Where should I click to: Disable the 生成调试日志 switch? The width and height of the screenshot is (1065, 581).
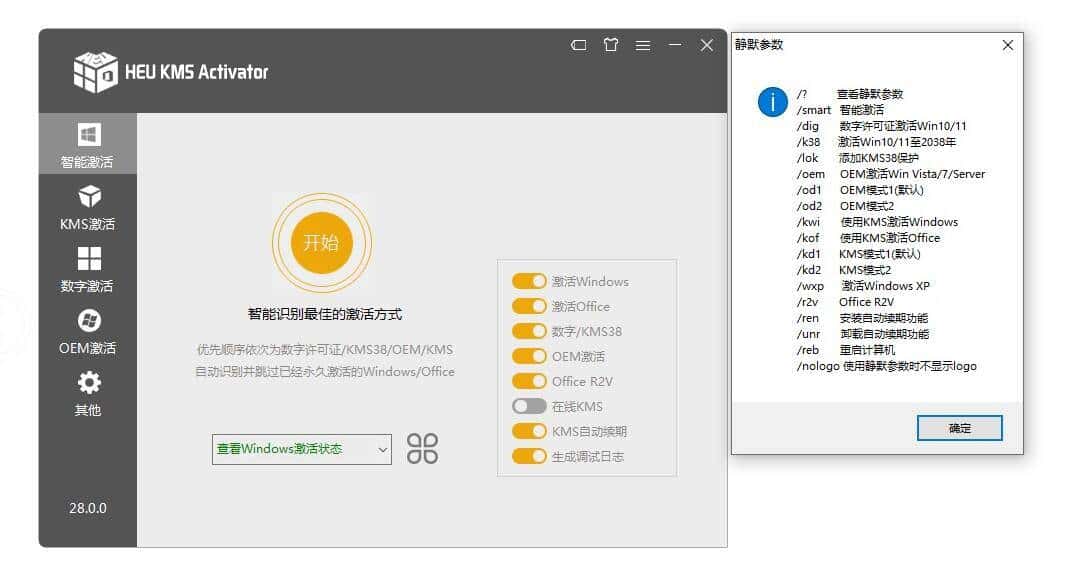click(x=529, y=457)
